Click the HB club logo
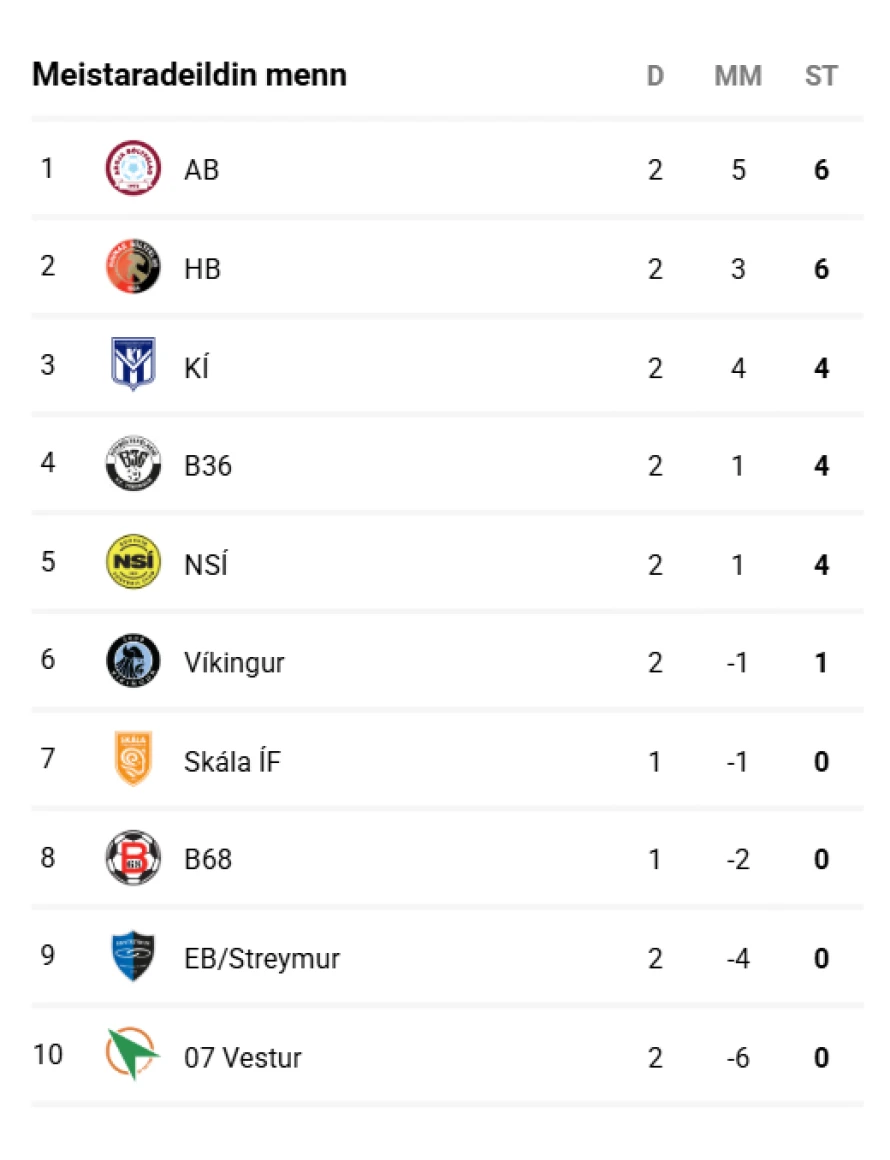The height and width of the screenshot is (1160, 890). [133, 268]
